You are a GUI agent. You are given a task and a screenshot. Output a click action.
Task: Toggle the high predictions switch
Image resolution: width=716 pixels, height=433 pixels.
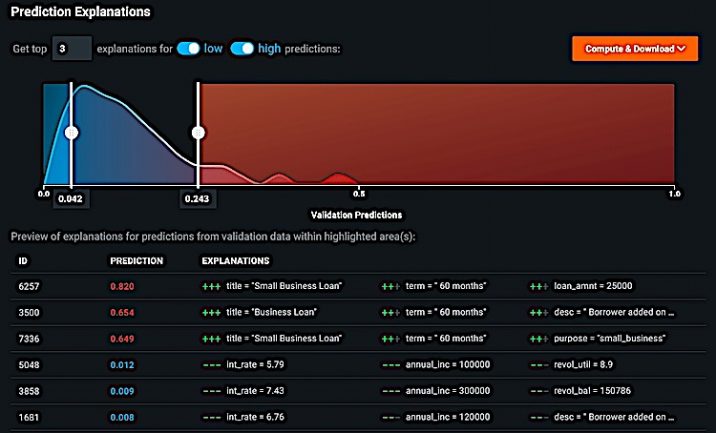coord(241,48)
